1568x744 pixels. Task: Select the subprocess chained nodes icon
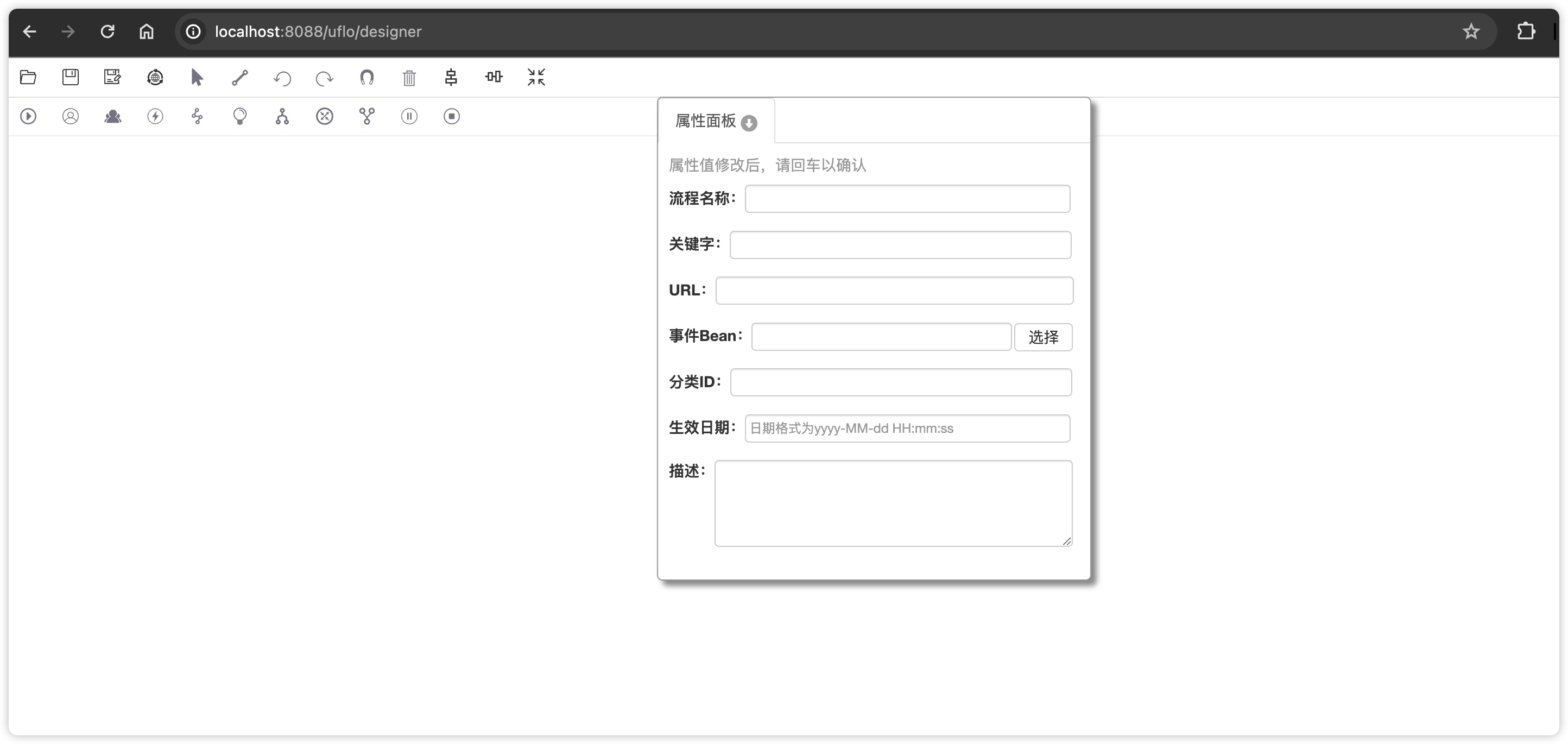pyautogui.click(x=197, y=116)
